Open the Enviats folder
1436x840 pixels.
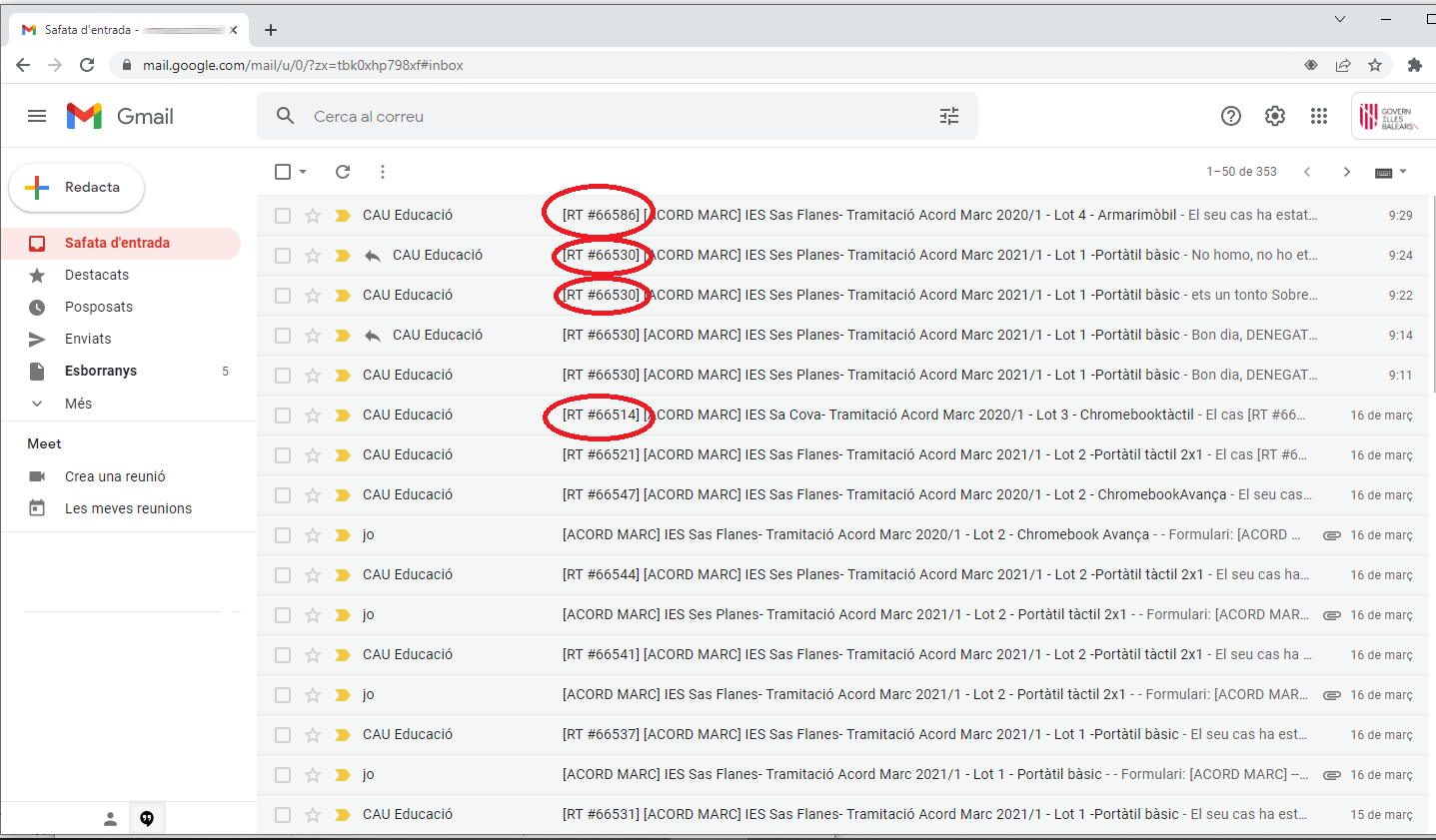point(88,339)
